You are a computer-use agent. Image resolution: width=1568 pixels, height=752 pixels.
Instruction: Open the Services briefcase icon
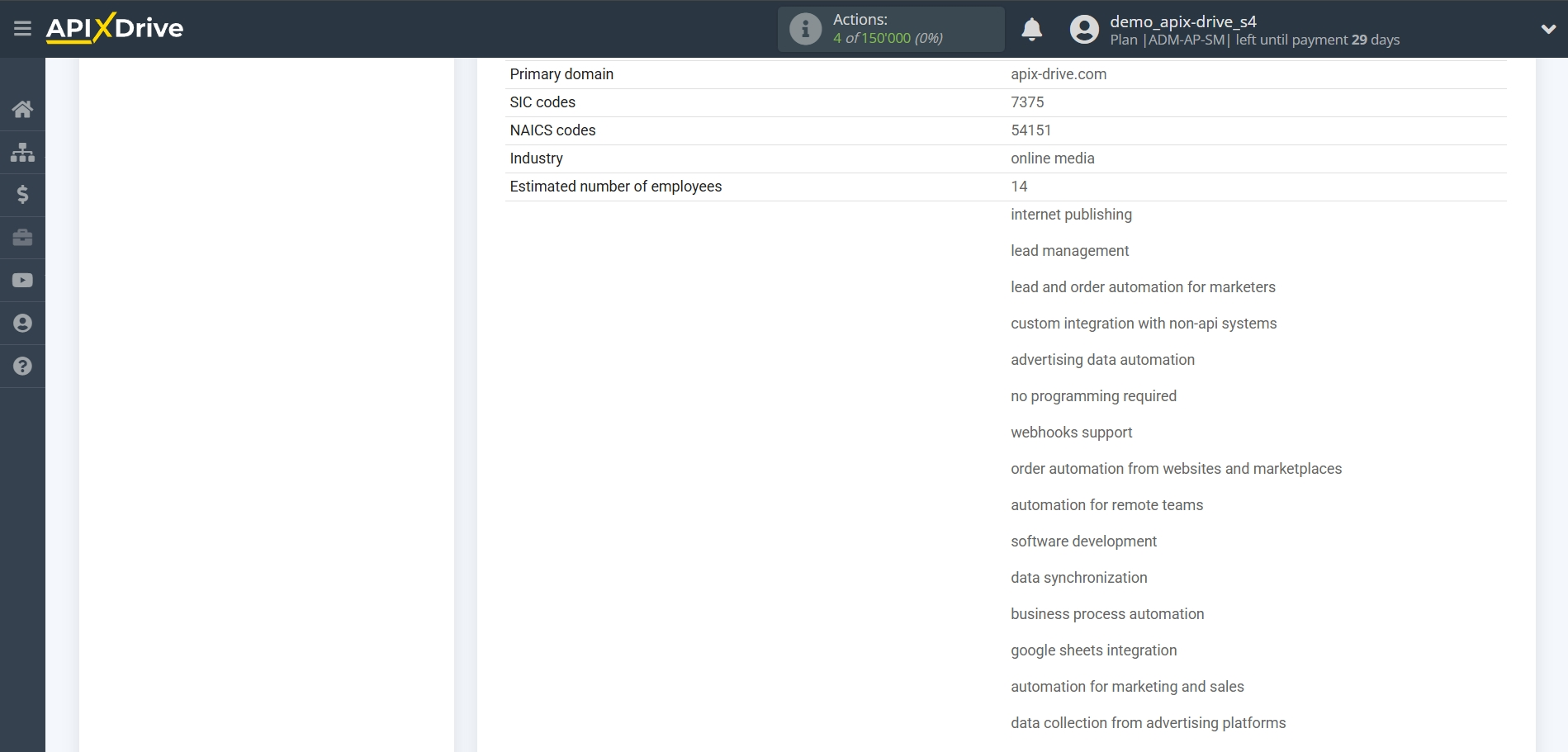pos(22,238)
